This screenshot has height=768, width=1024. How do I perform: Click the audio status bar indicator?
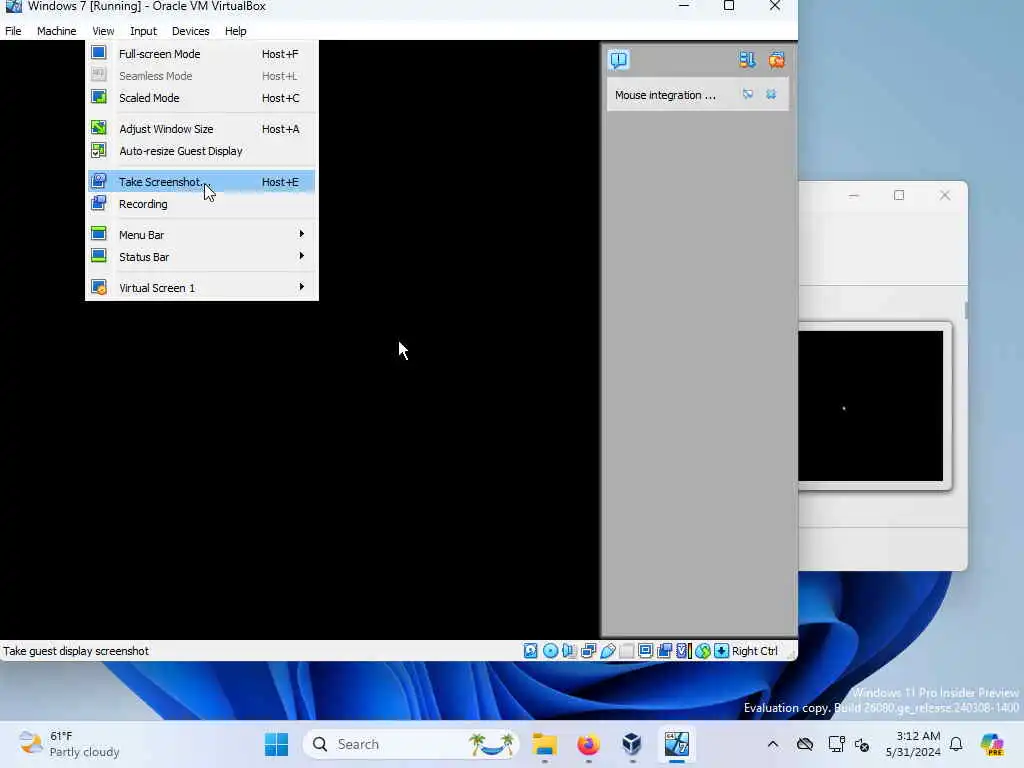tap(569, 651)
